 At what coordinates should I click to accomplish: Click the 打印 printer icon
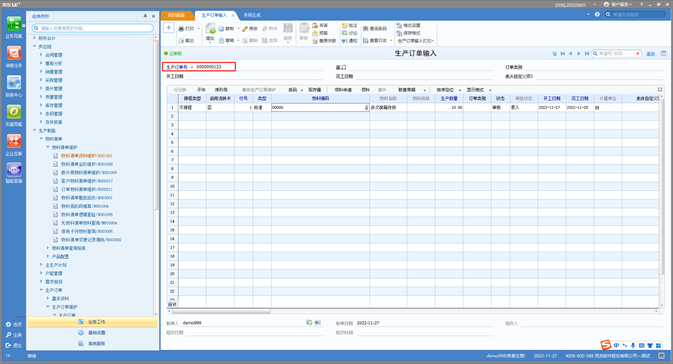click(181, 29)
